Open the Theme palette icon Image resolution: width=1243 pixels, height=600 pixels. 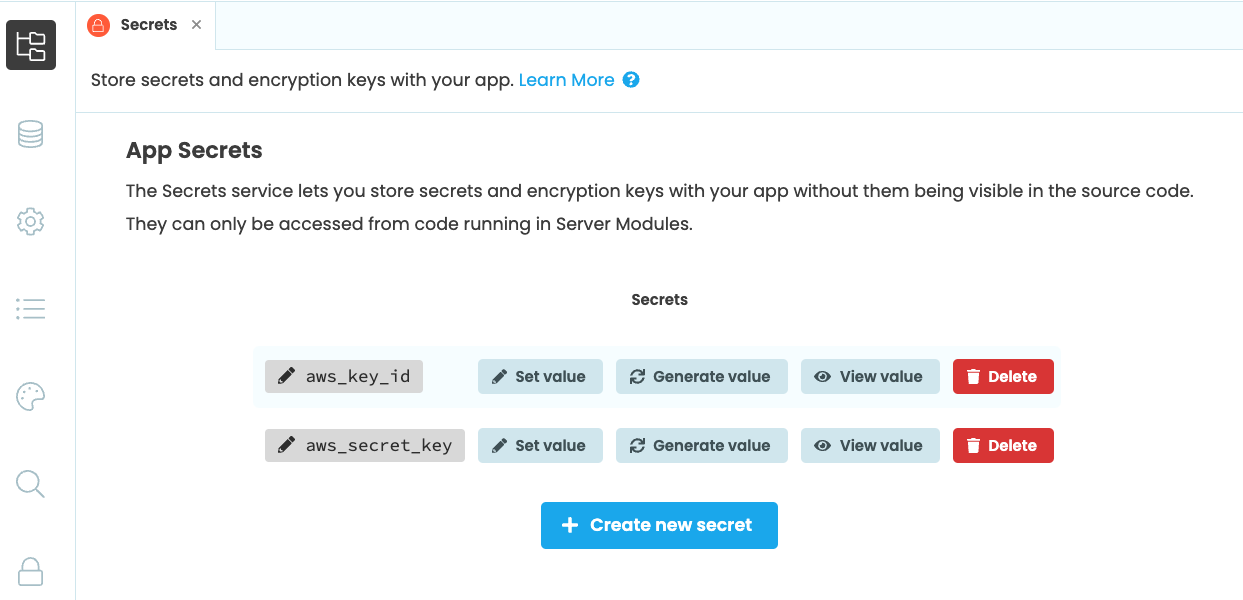point(30,396)
